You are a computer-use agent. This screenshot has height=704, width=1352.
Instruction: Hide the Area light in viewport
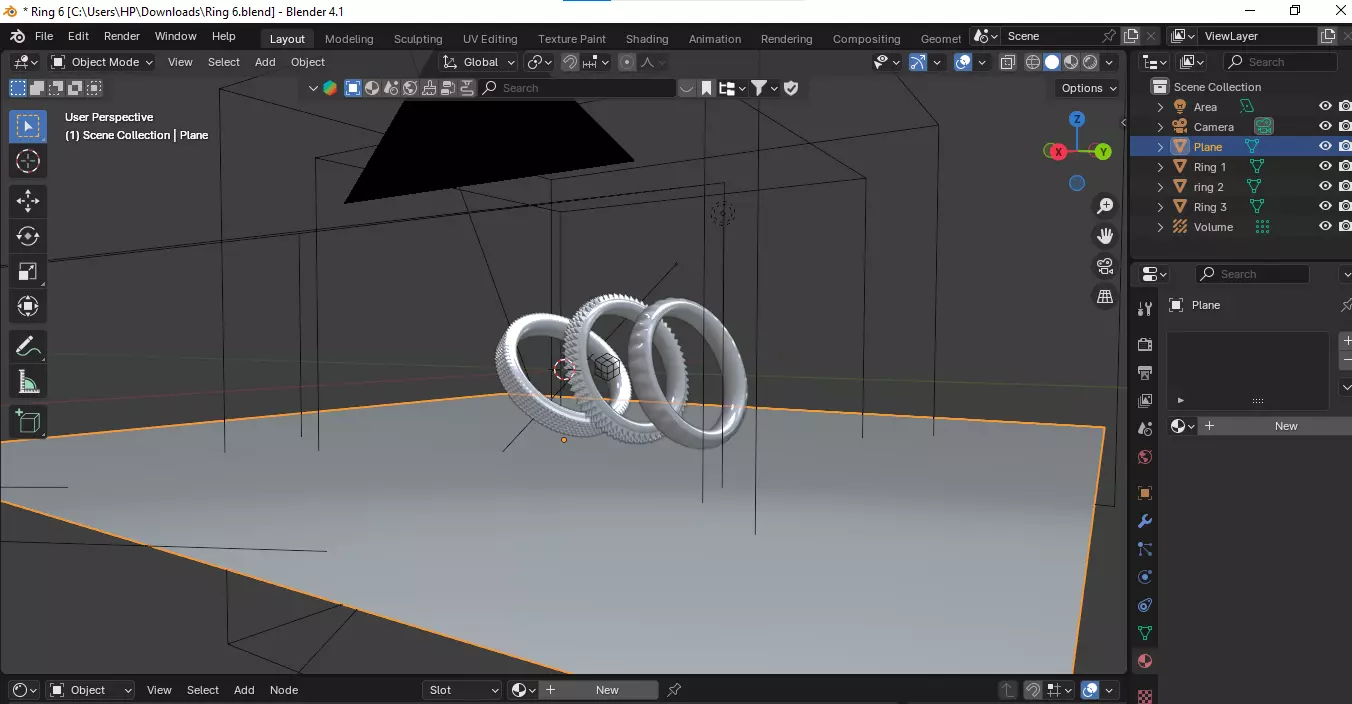click(1325, 107)
